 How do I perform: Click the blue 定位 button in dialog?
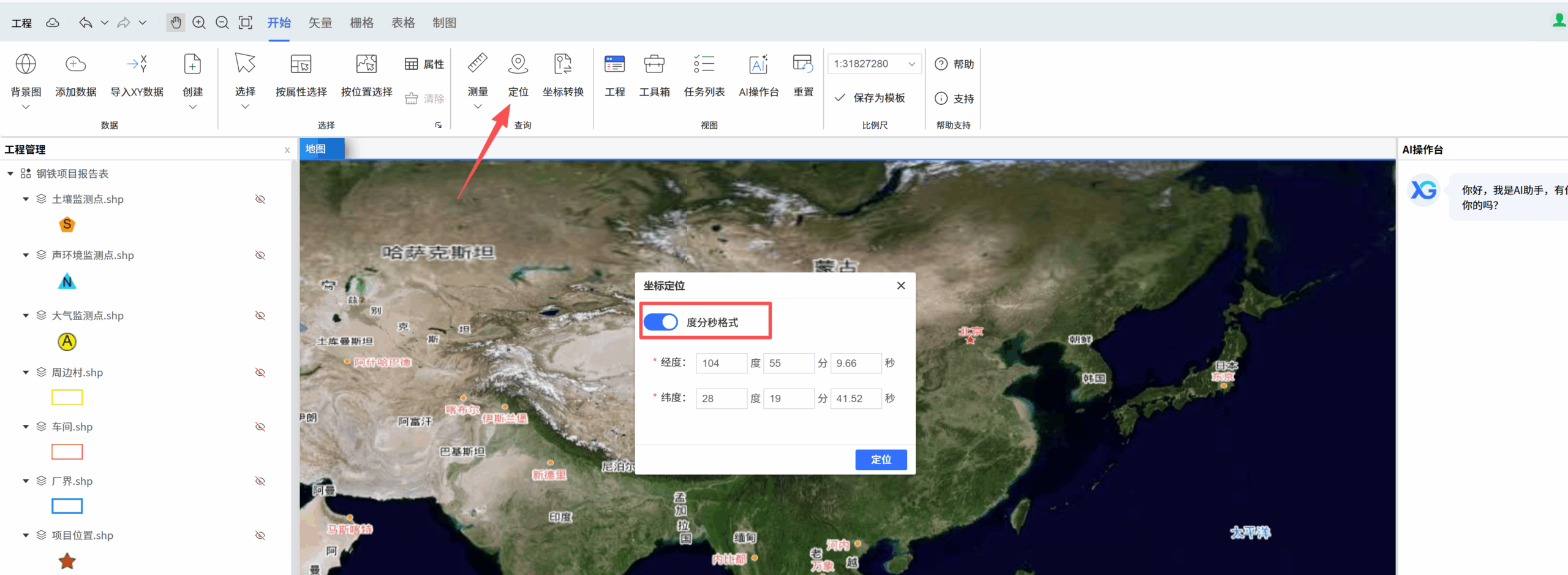[x=881, y=459]
